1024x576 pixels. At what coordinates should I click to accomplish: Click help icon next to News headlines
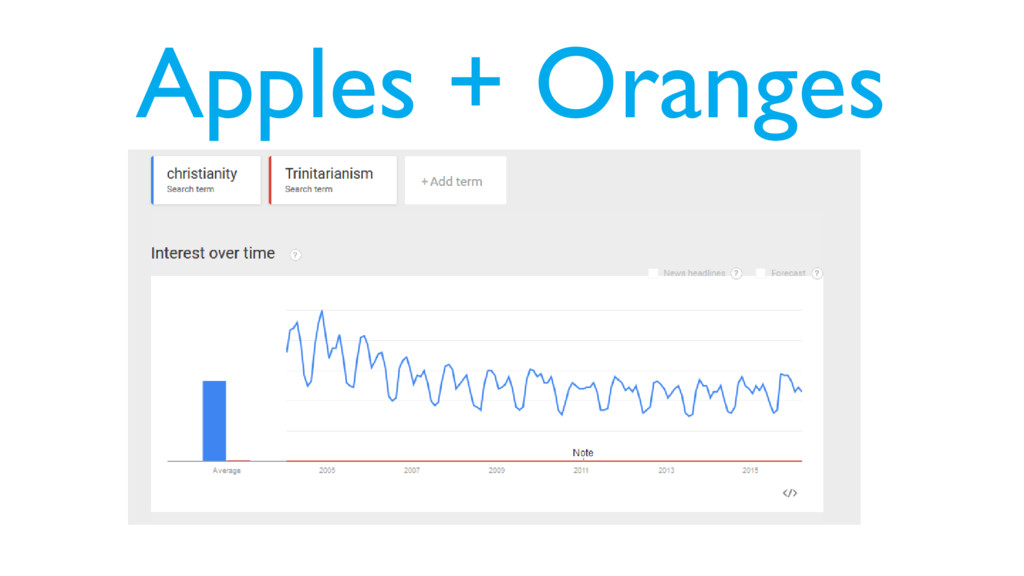(736, 273)
